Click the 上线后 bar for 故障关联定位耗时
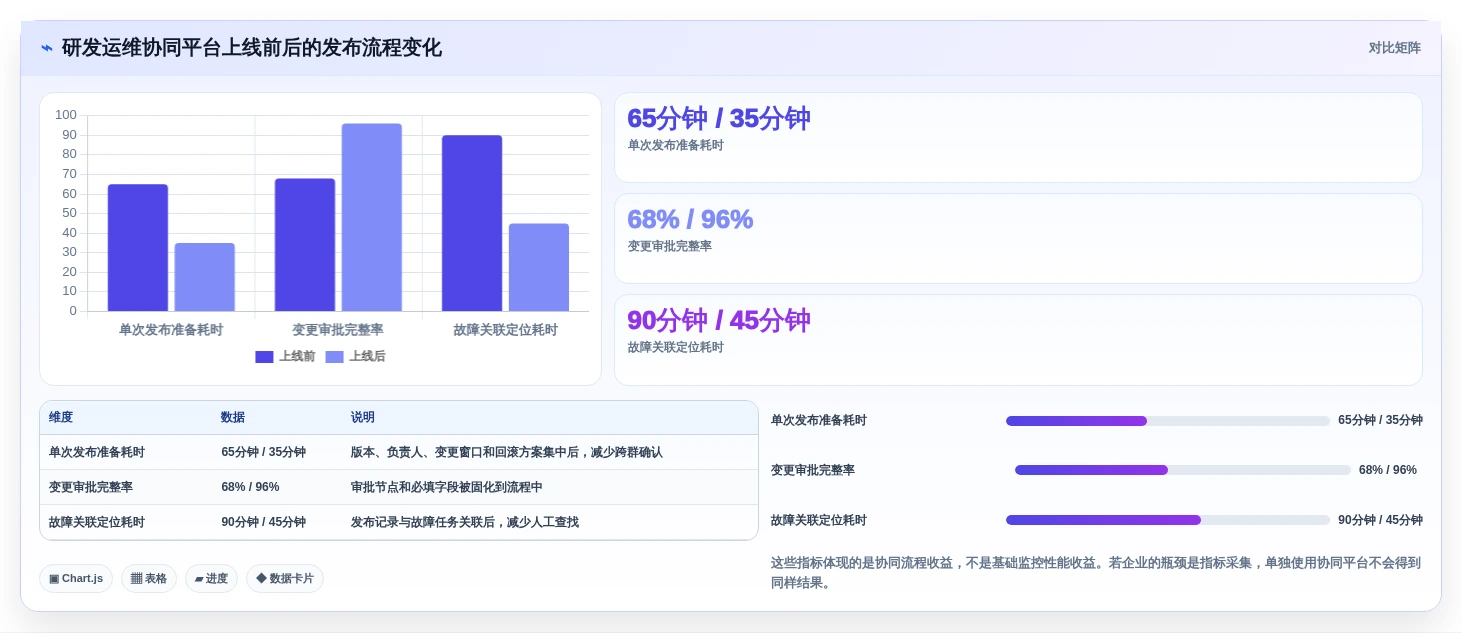The height and width of the screenshot is (633, 1462). pyautogui.click(x=539, y=267)
